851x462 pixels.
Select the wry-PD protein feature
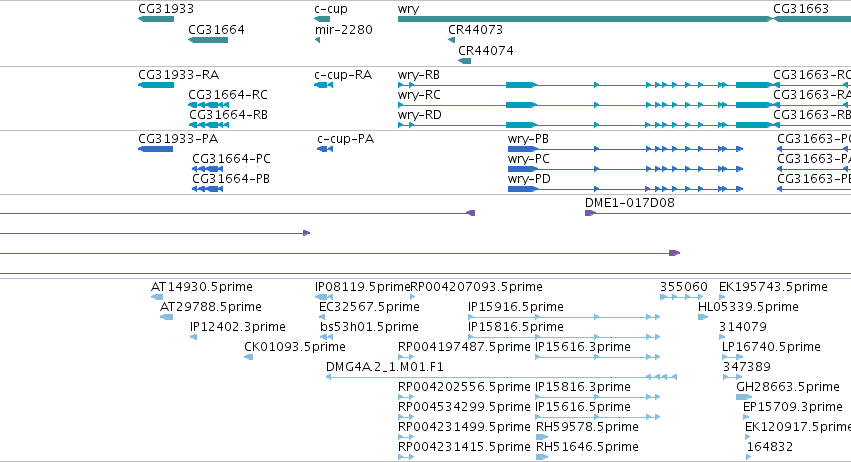click(625, 189)
